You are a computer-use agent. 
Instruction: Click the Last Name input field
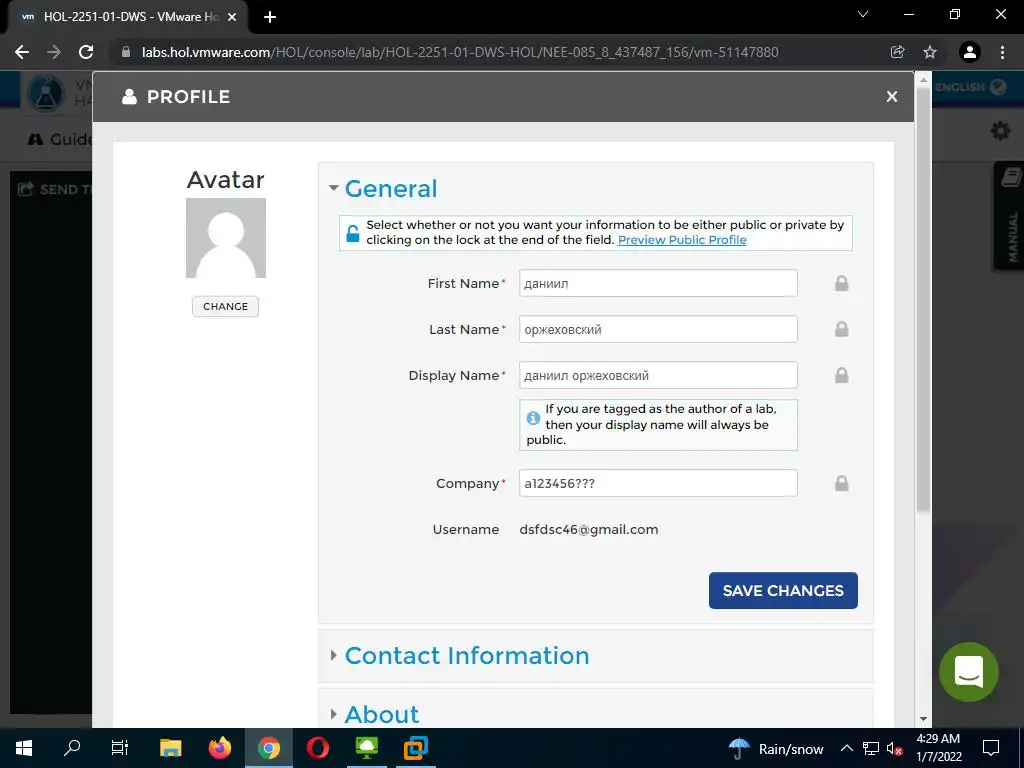tap(658, 328)
